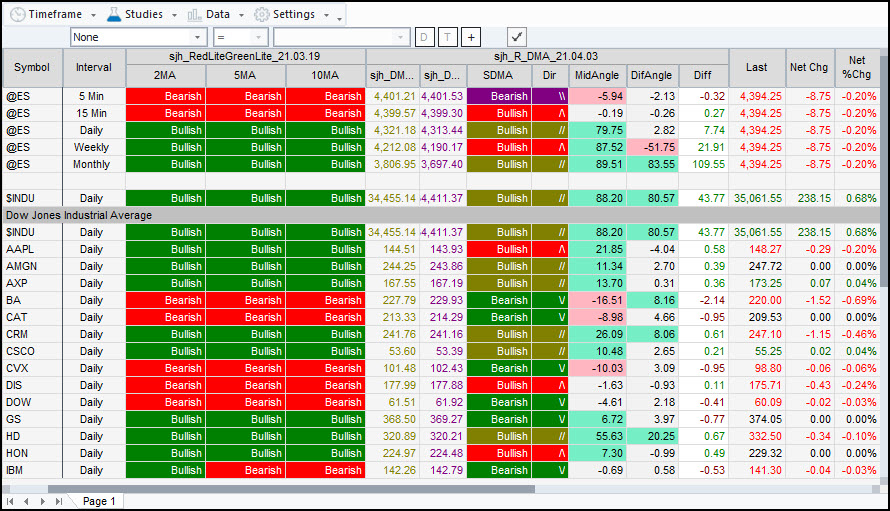Click the Dir column header
The image size is (890, 511).
[549, 75]
